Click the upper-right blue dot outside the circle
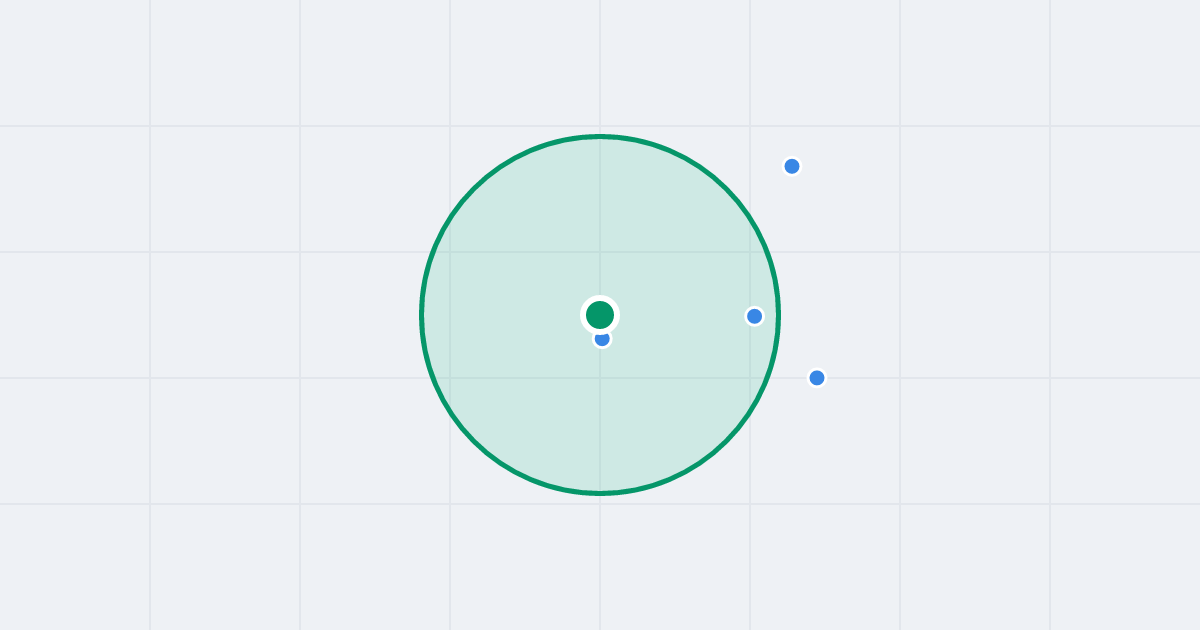The image size is (1200, 630). pos(792,166)
